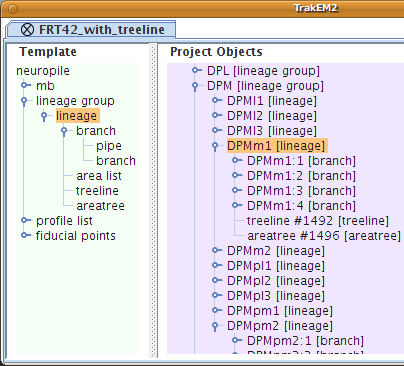Expand the DPMl1 lineage node
404x366 pixels.
tap(216, 100)
